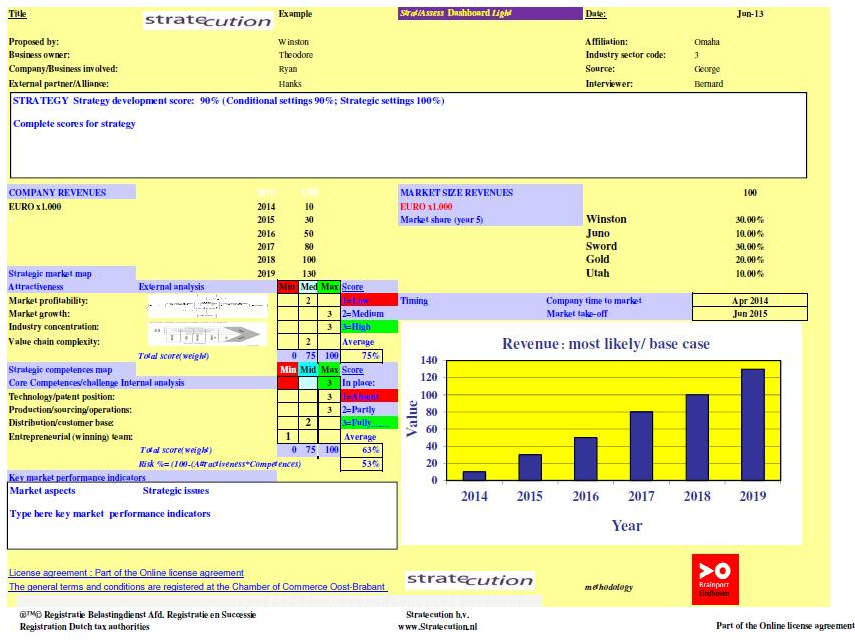Select the Market profitability diagram thumbnail

pyautogui.click(x=209, y=304)
